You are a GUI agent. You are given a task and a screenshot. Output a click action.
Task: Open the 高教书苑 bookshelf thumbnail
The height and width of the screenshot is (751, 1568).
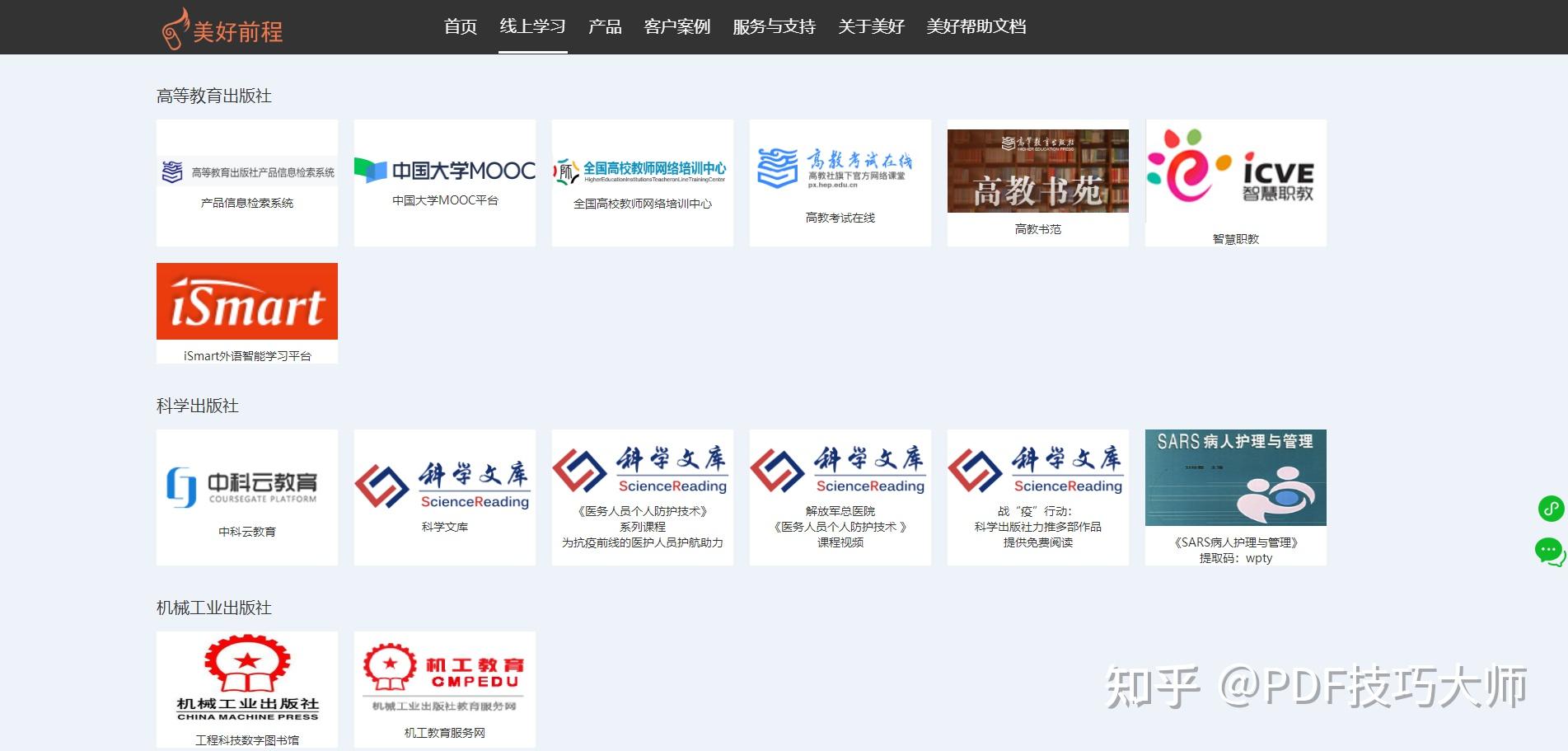1038,171
